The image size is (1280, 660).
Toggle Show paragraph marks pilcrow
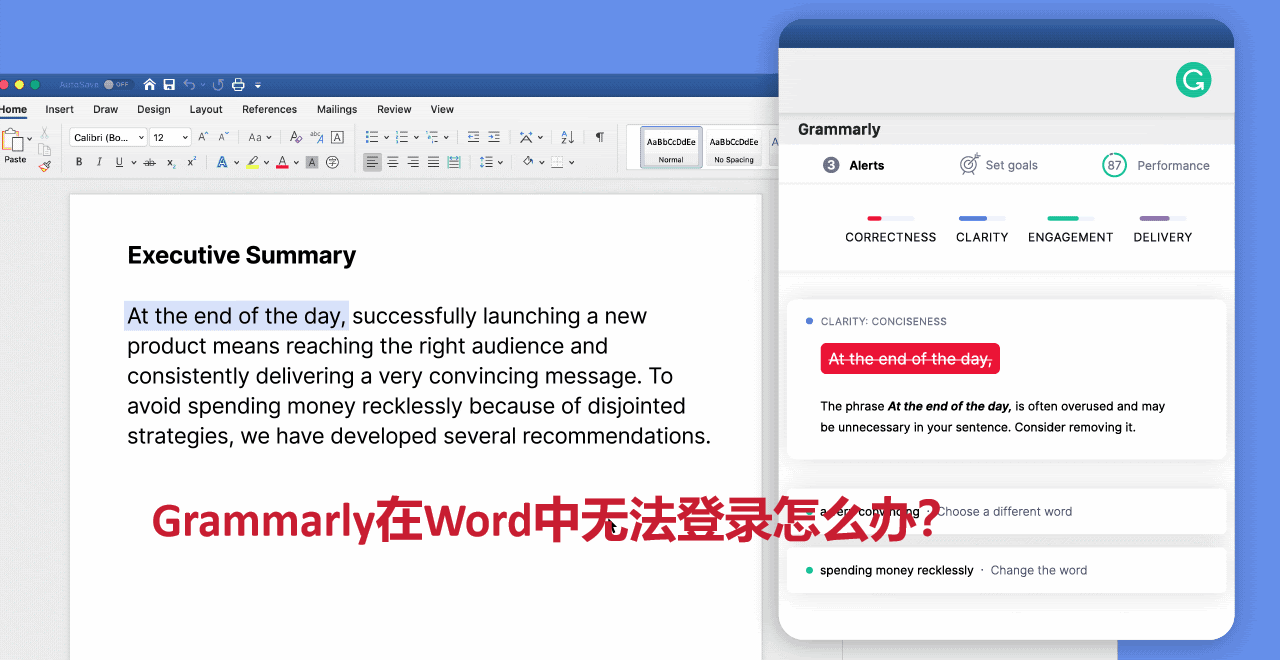point(600,137)
